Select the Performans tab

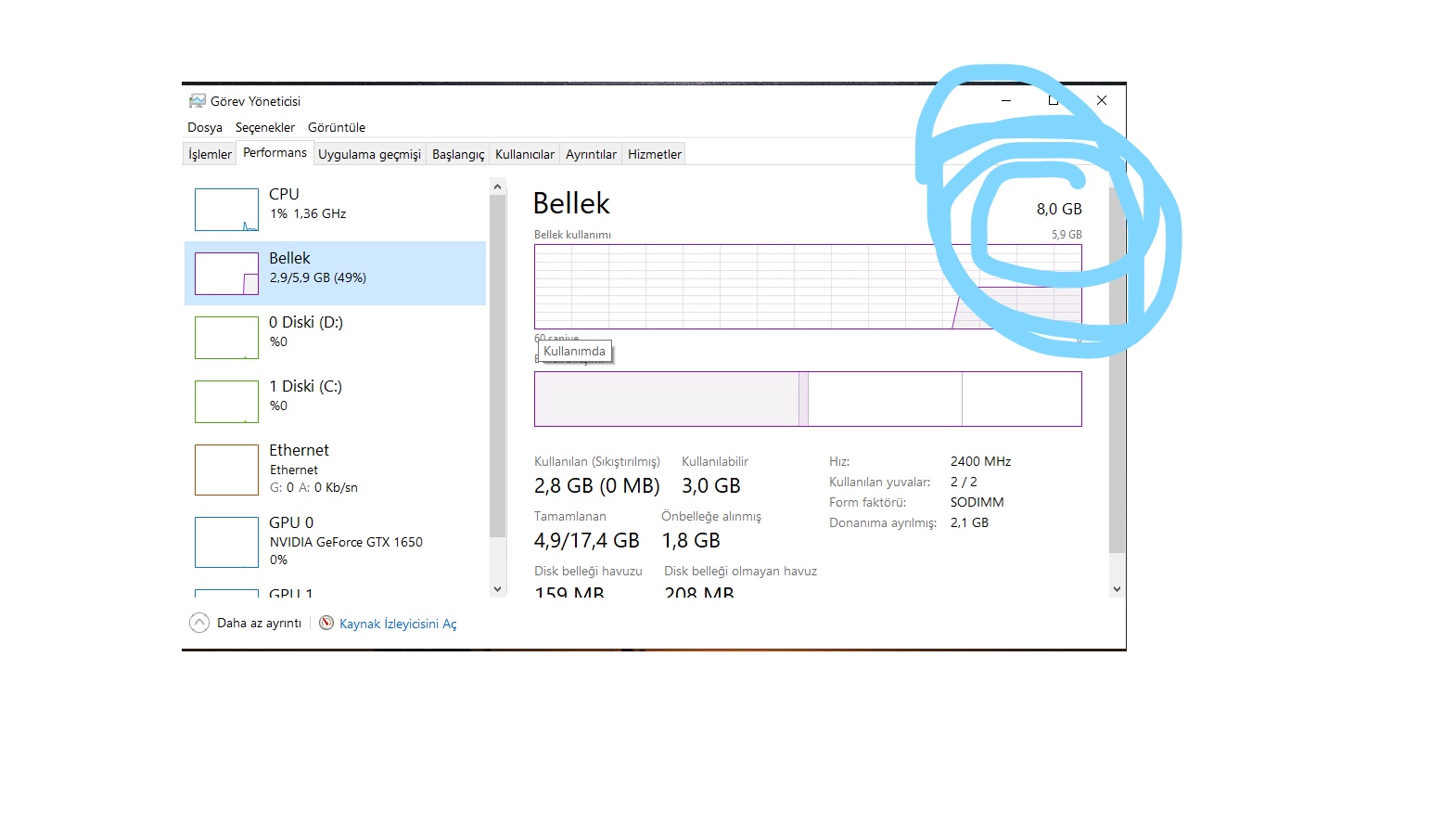click(x=275, y=152)
